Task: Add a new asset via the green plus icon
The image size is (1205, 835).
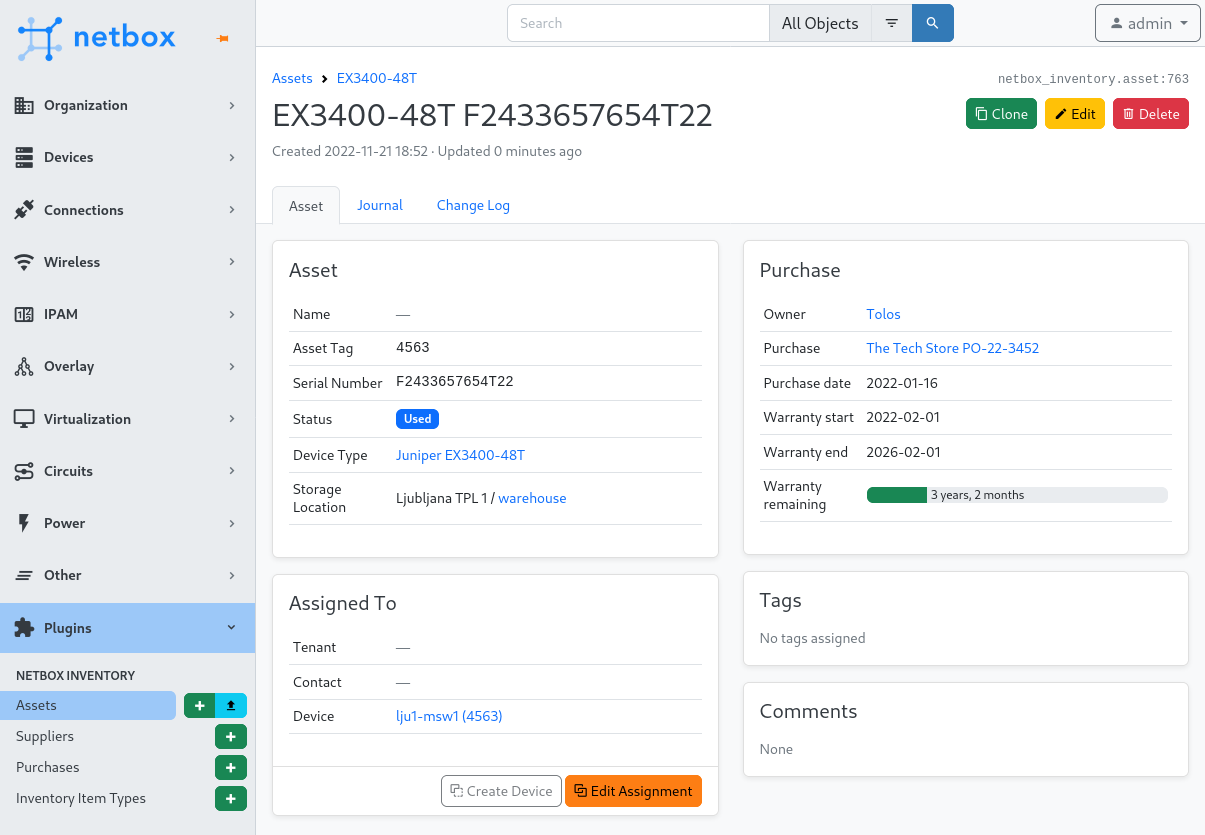Action: coord(199,705)
